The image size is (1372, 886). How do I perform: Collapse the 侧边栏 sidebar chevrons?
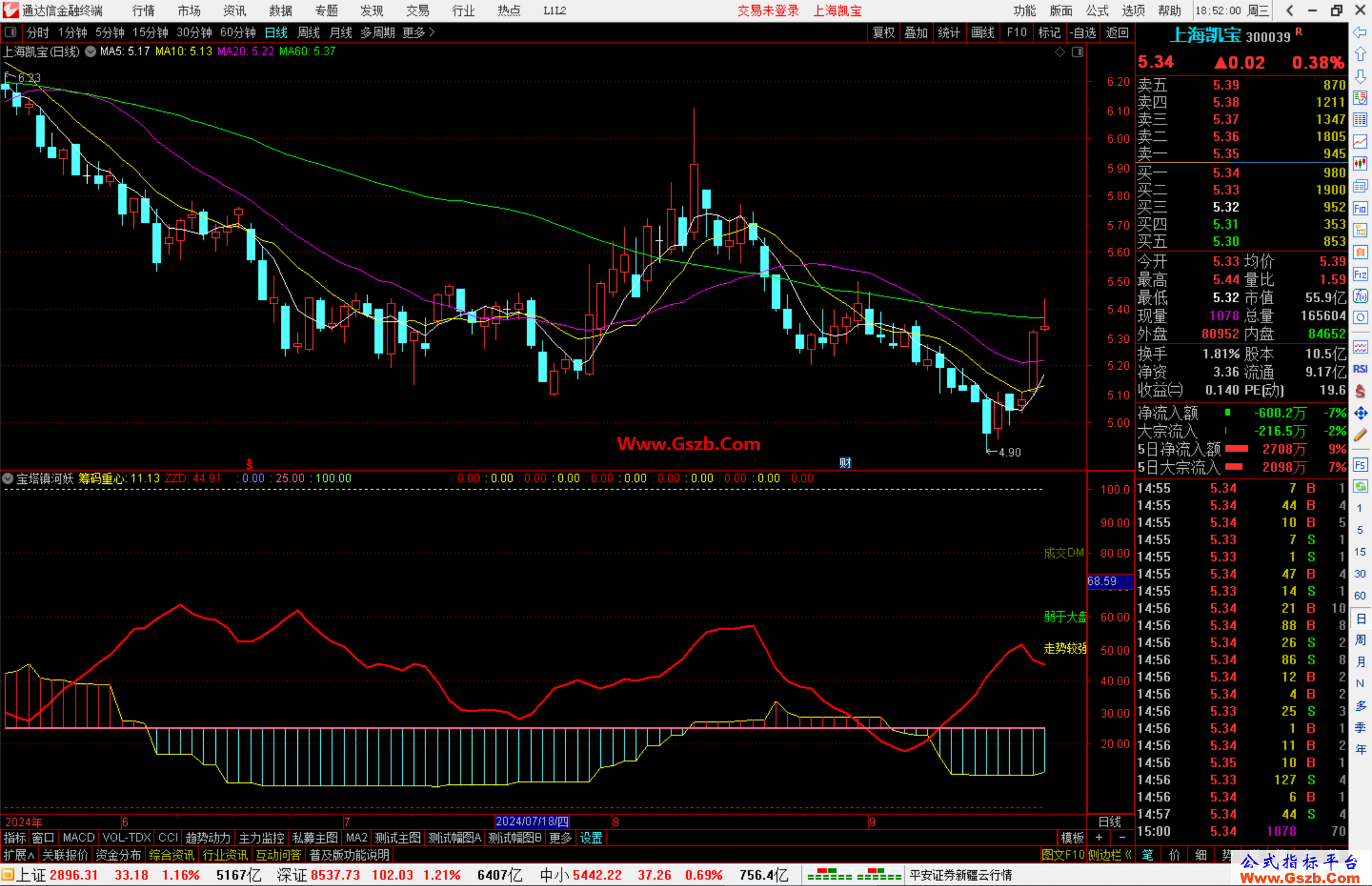1111,855
